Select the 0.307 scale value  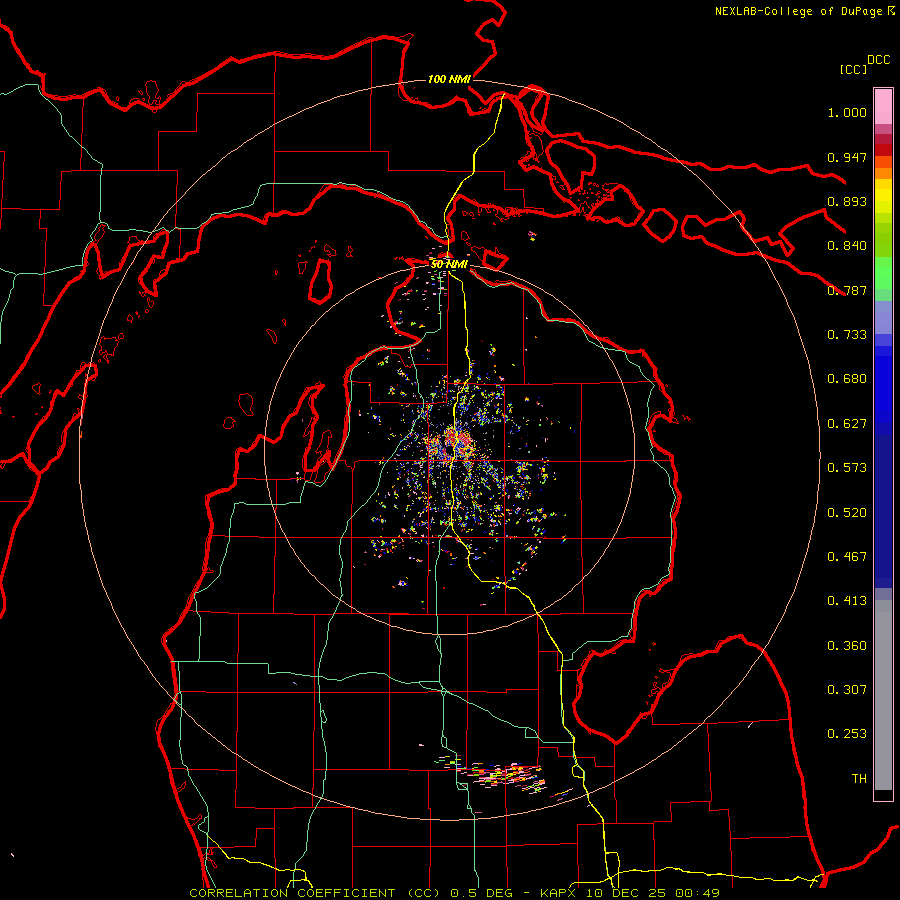[x=847, y=690]
